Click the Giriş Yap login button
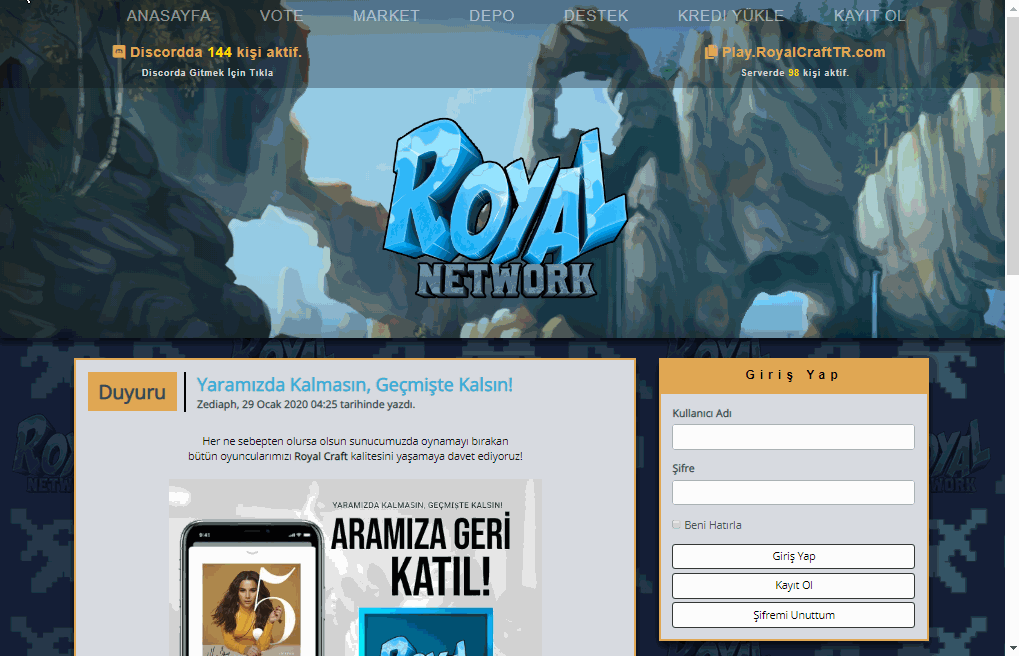The width and height of the screenshot is (1019, 656). click(793, 557)
